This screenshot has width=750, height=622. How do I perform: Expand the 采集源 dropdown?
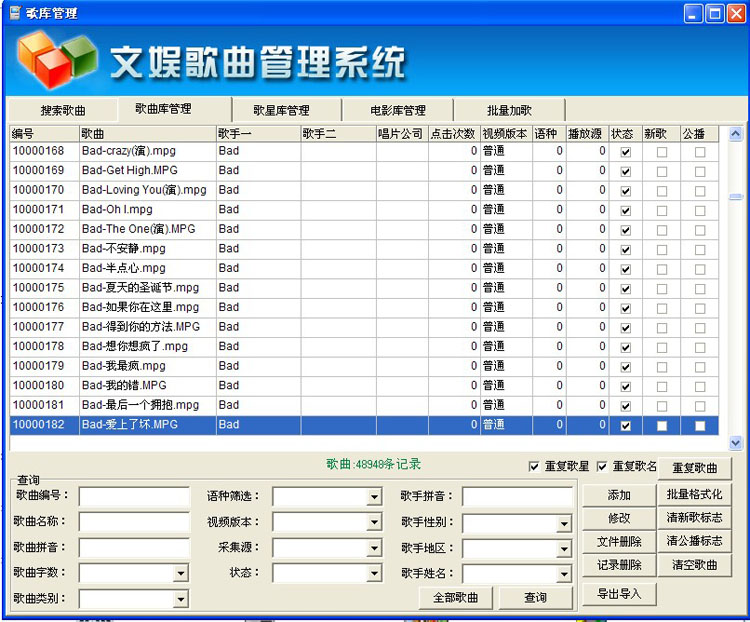coord(375,548)
